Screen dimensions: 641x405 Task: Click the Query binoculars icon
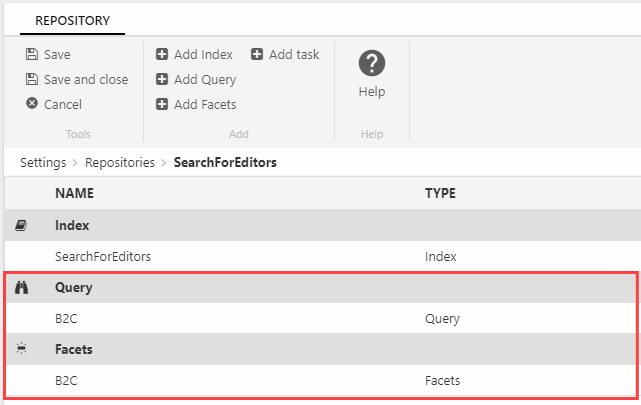tap(22, 288)
